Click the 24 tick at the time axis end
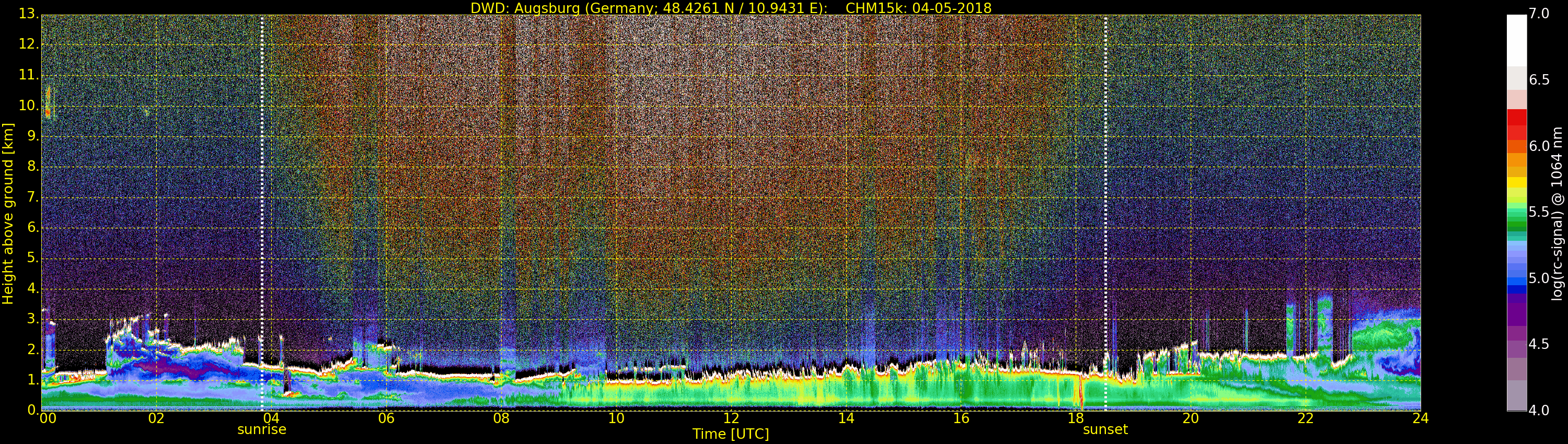This screenshot has height=444, width=1568. pyautogui.click(x=1420, y=418)
